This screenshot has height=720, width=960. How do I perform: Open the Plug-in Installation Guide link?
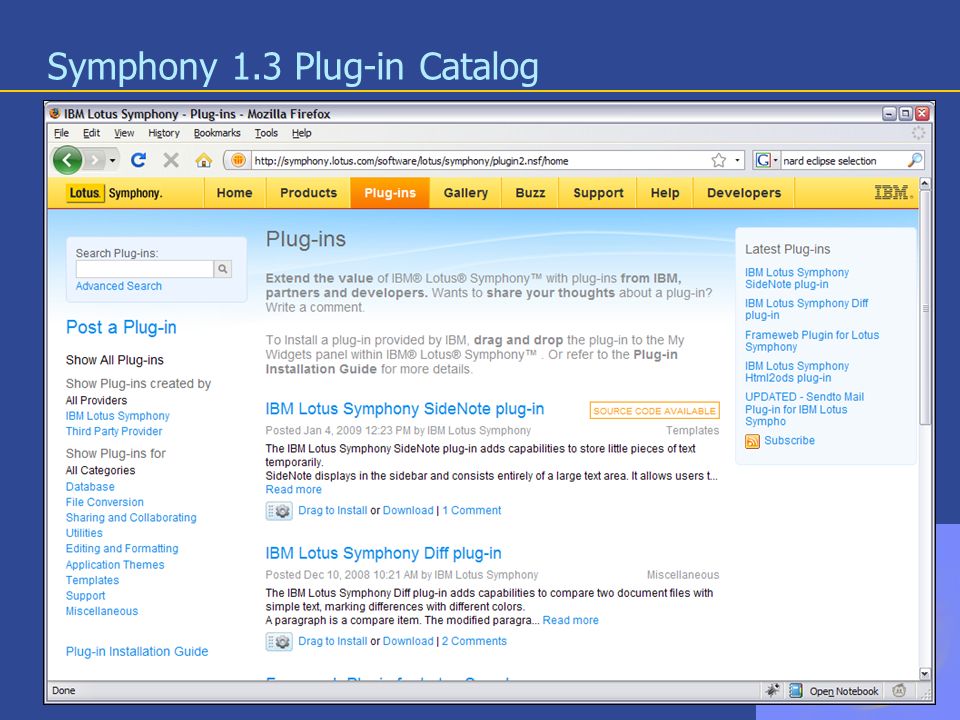pos(137,651)
